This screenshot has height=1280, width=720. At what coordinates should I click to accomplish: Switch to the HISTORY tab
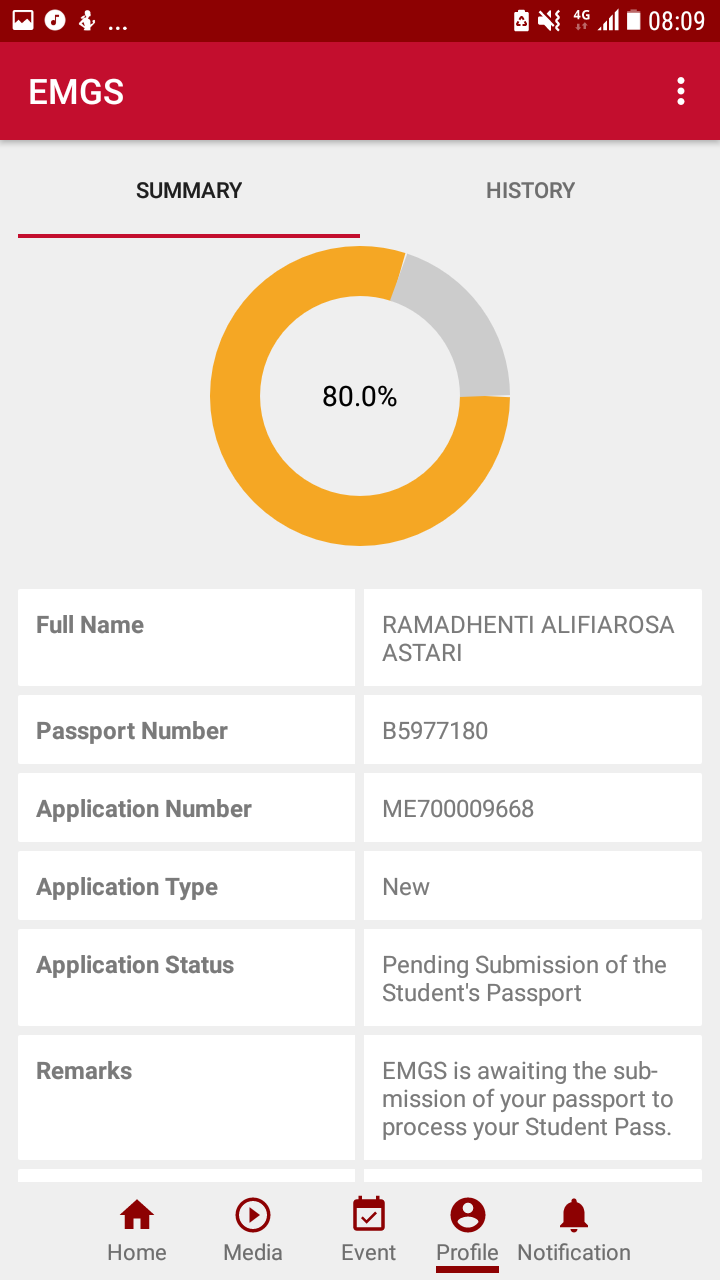coord(530,190)
